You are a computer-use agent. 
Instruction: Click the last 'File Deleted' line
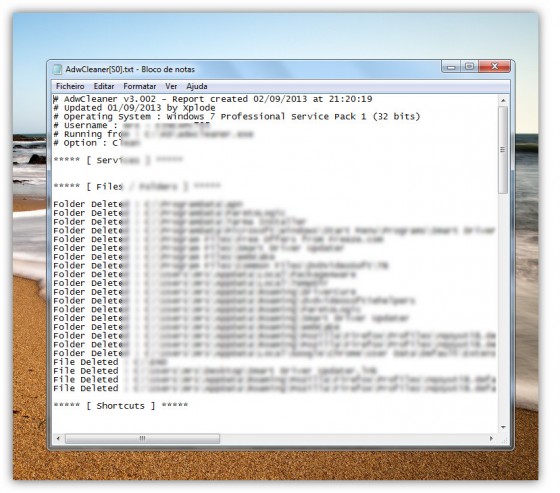274,388
